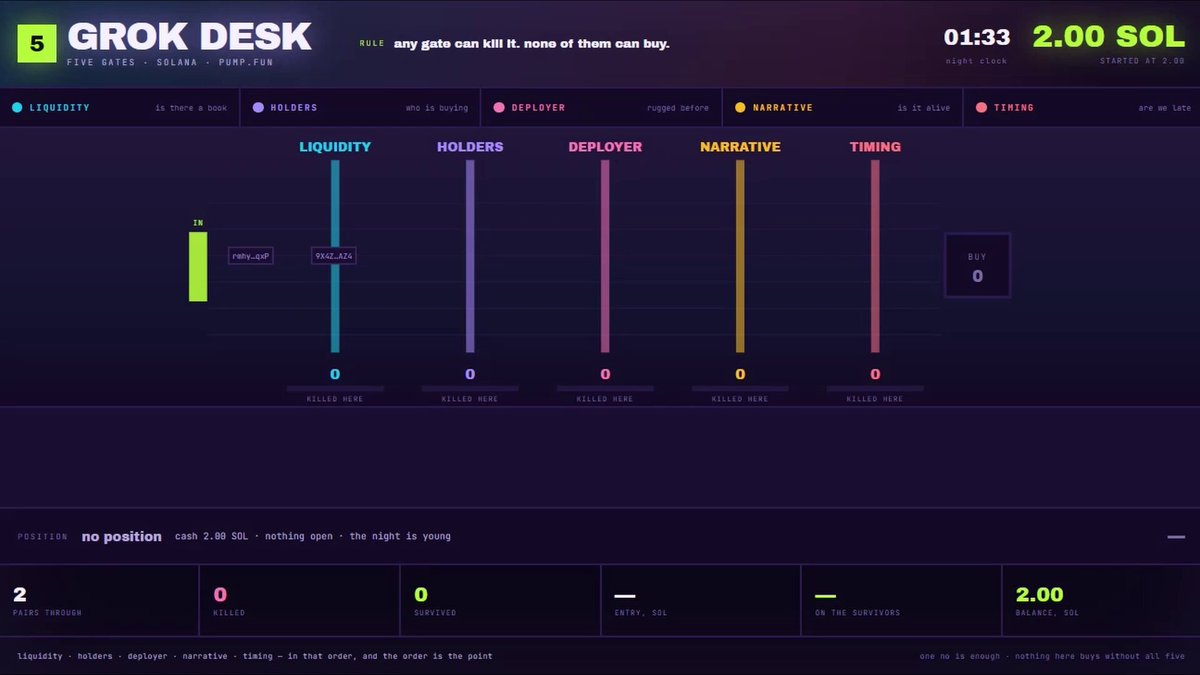1200x675 pixels.
Task: Click the LIQUIDITY heading above the cyan bar
Action: tap(335, 147)
